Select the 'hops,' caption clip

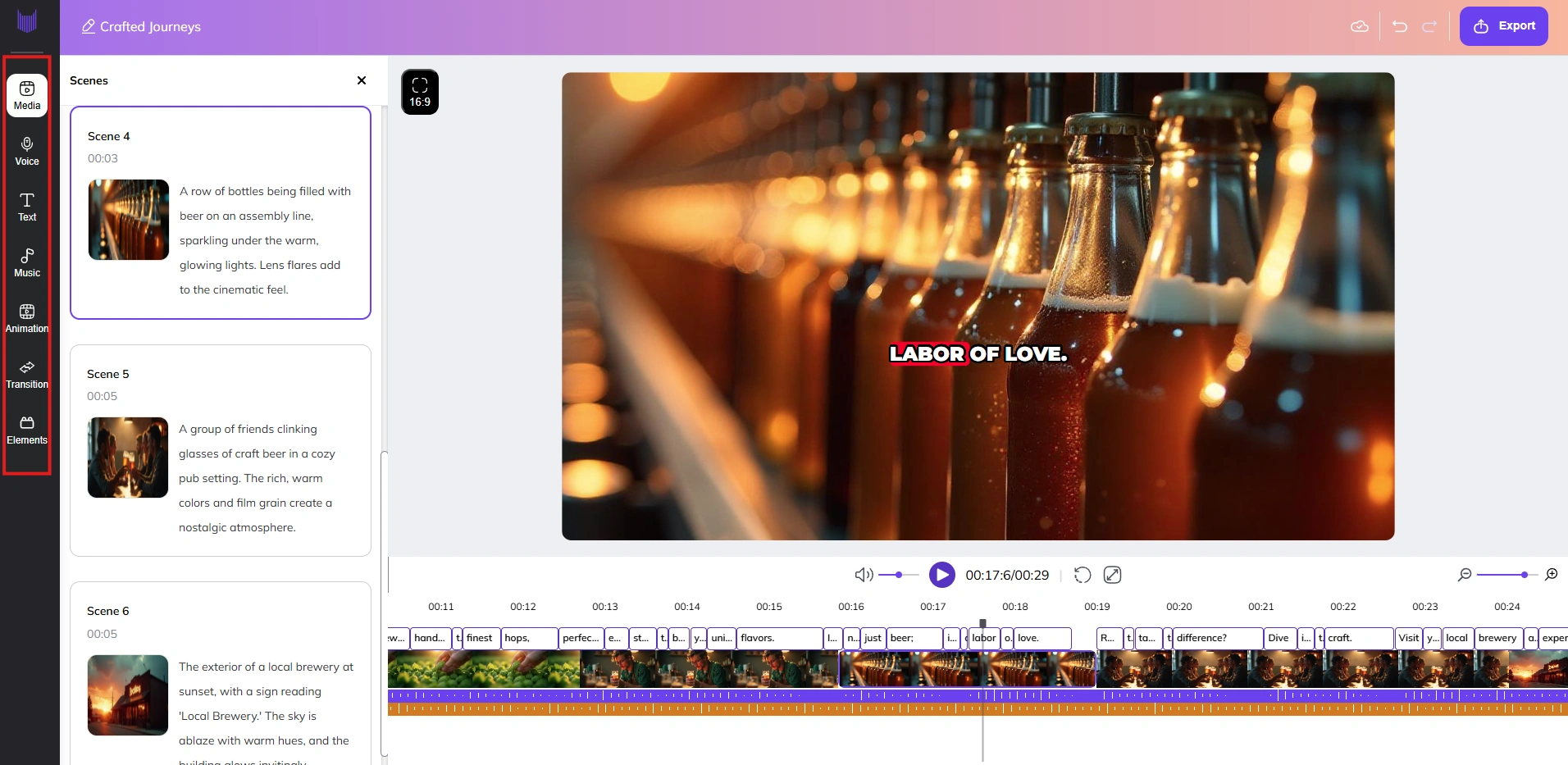[529, 638]
